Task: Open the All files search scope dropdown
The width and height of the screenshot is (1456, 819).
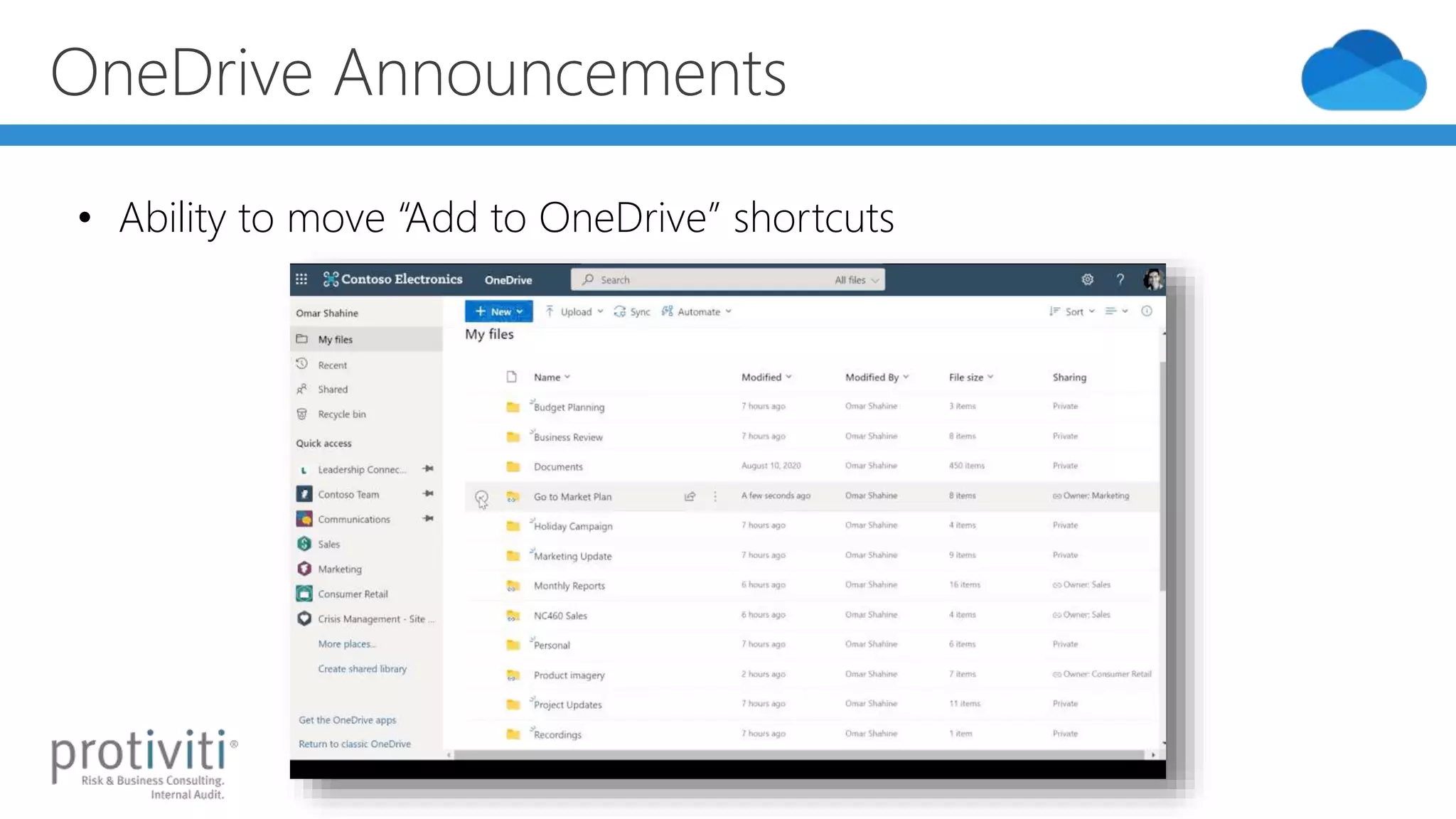Action: coord(857,280)
